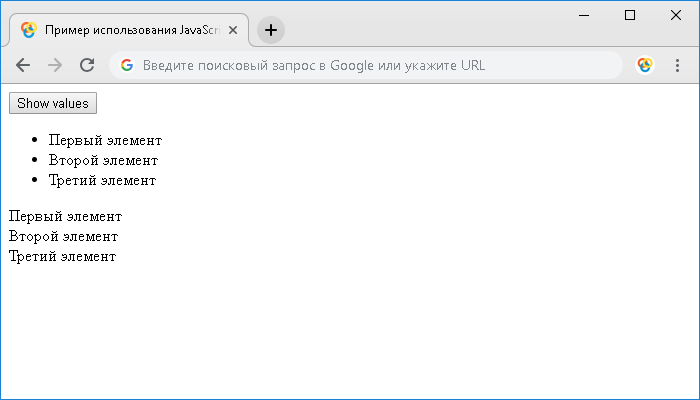The height and width of the screenshot is (400, 700).
Task: Open the three-dot Chrome menu
Action: click(677, 65)
